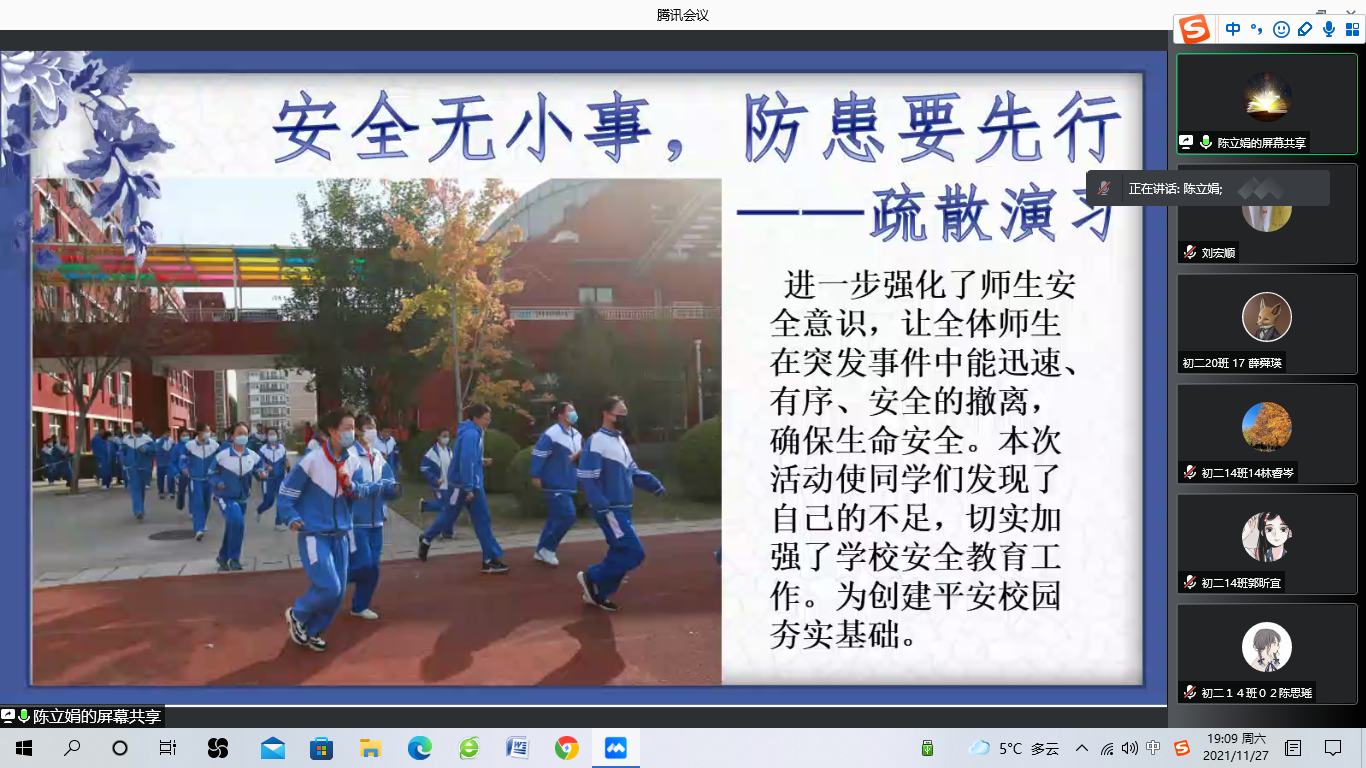Image resolution: width=1366 pixels, height=768 pixels.
Task: Open the Sogou skin eraser-shaped icon
Action: (x=1305, y=30)
